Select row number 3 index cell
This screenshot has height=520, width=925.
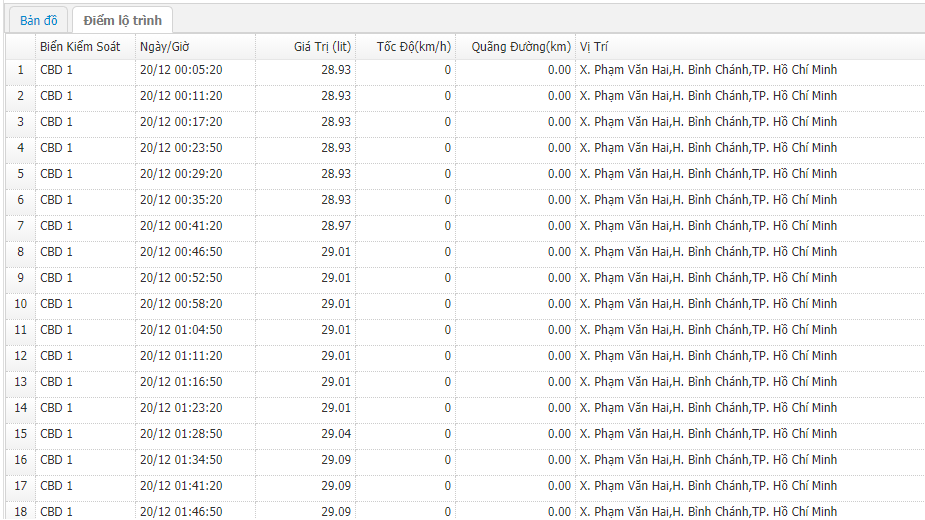[x=20, y=122]
